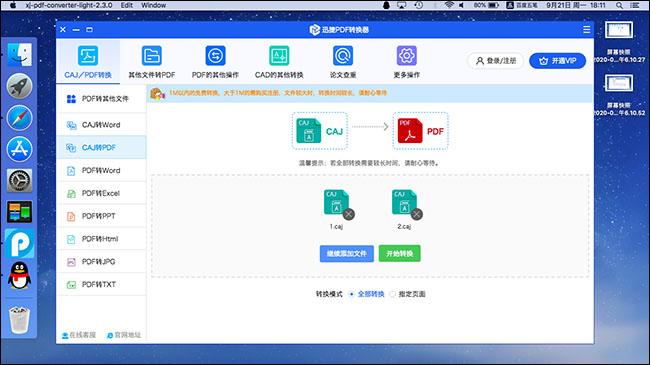Click the date and time in menu bar

pyautogui.click(x=576, y=5)
